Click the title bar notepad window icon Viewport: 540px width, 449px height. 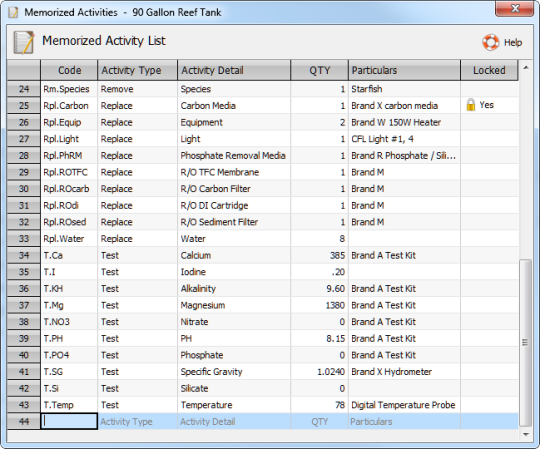13,12
